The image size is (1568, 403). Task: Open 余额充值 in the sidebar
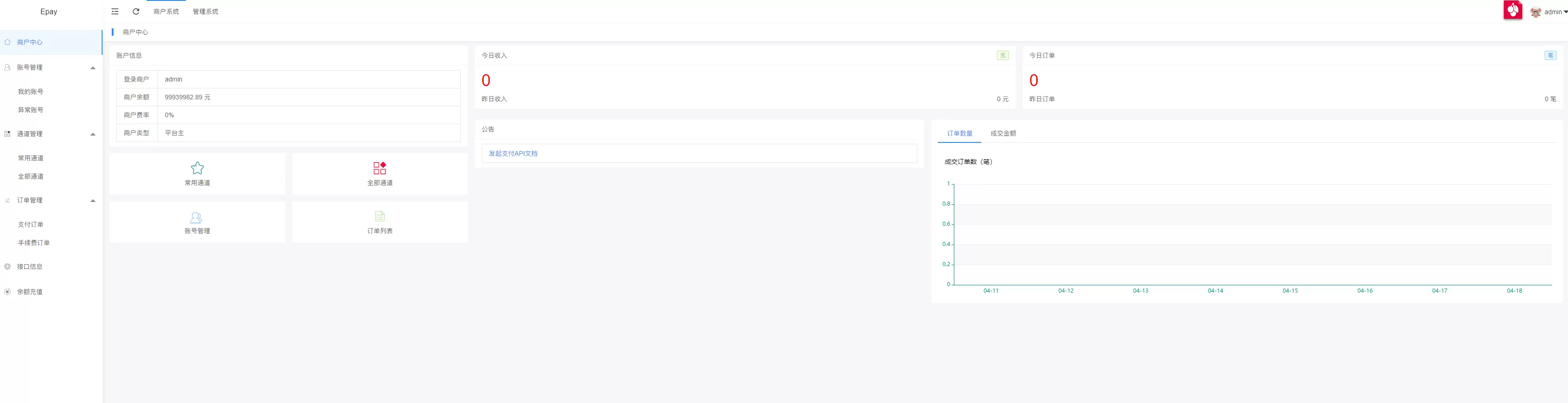point(30,292)
